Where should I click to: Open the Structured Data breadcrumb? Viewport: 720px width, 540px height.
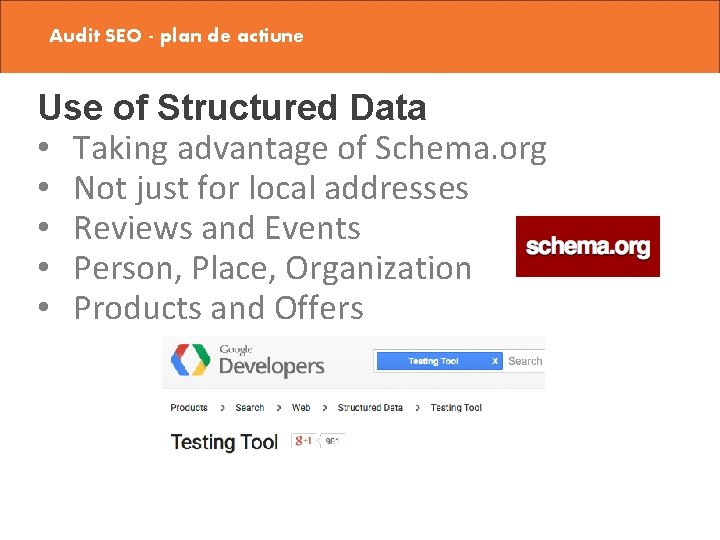[370, 407]
